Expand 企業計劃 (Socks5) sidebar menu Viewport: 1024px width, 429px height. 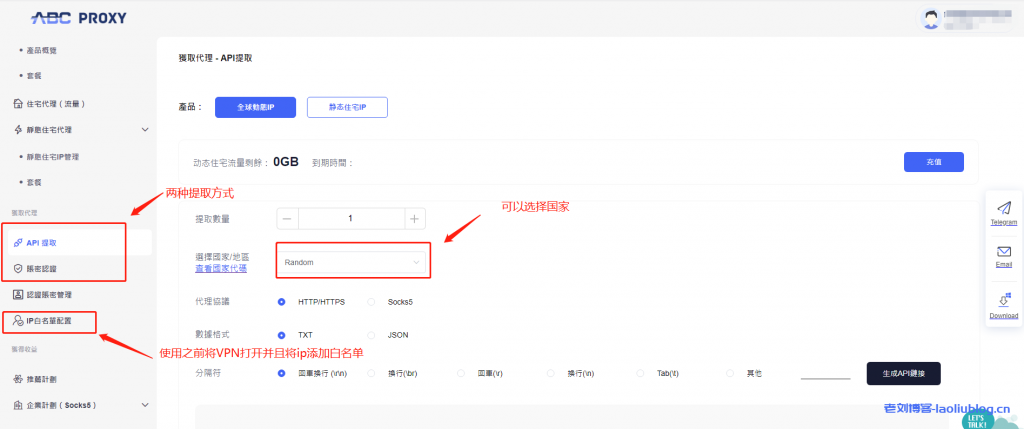pyautogui.click(x=145, y=405)
